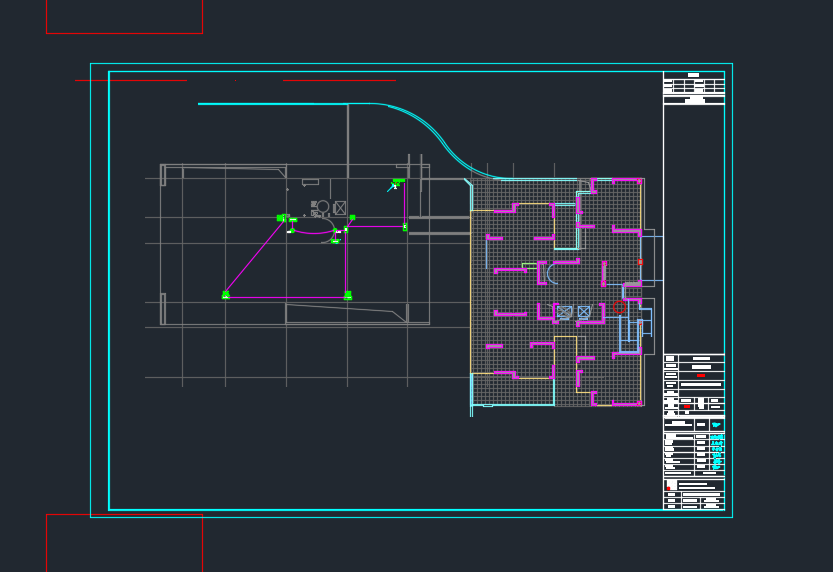Select the red circle symbol in the floor plan
The height and width of the screenshot is (572, 833).
(619, 306)
